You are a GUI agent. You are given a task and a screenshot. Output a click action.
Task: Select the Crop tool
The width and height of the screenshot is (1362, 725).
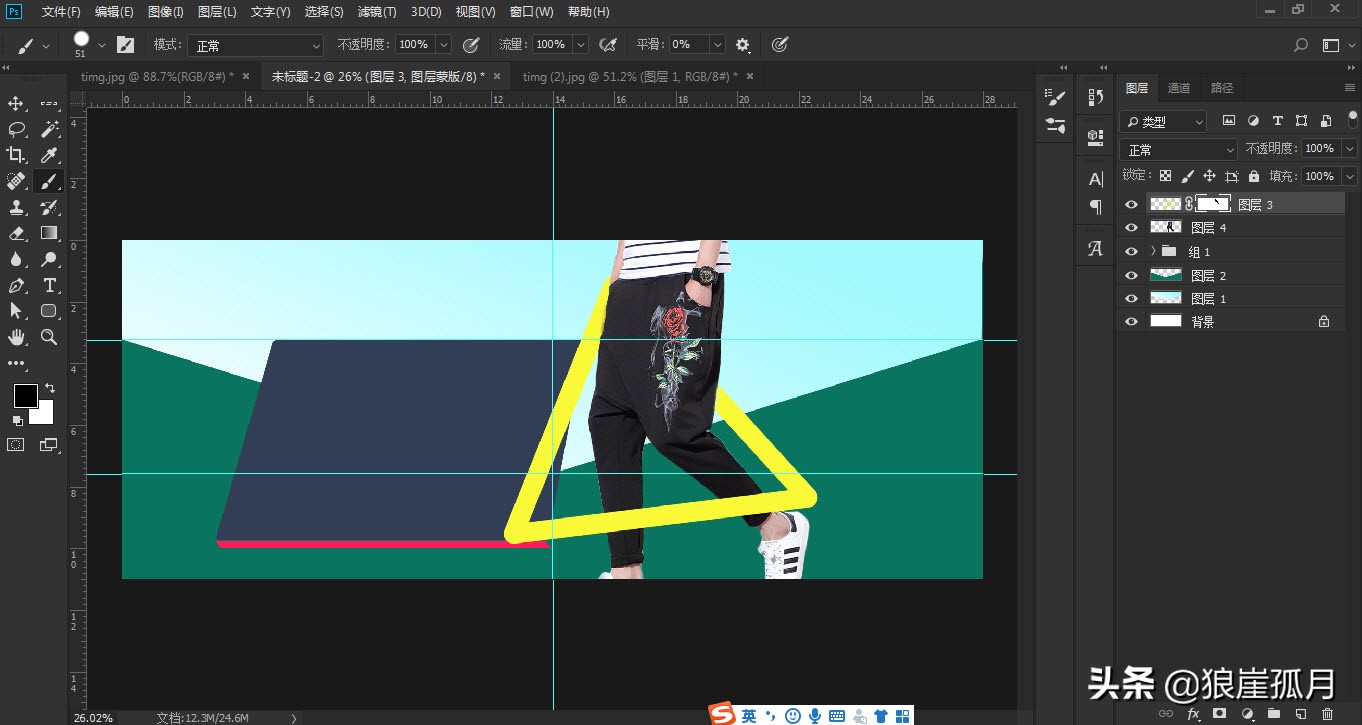(16, 155)
